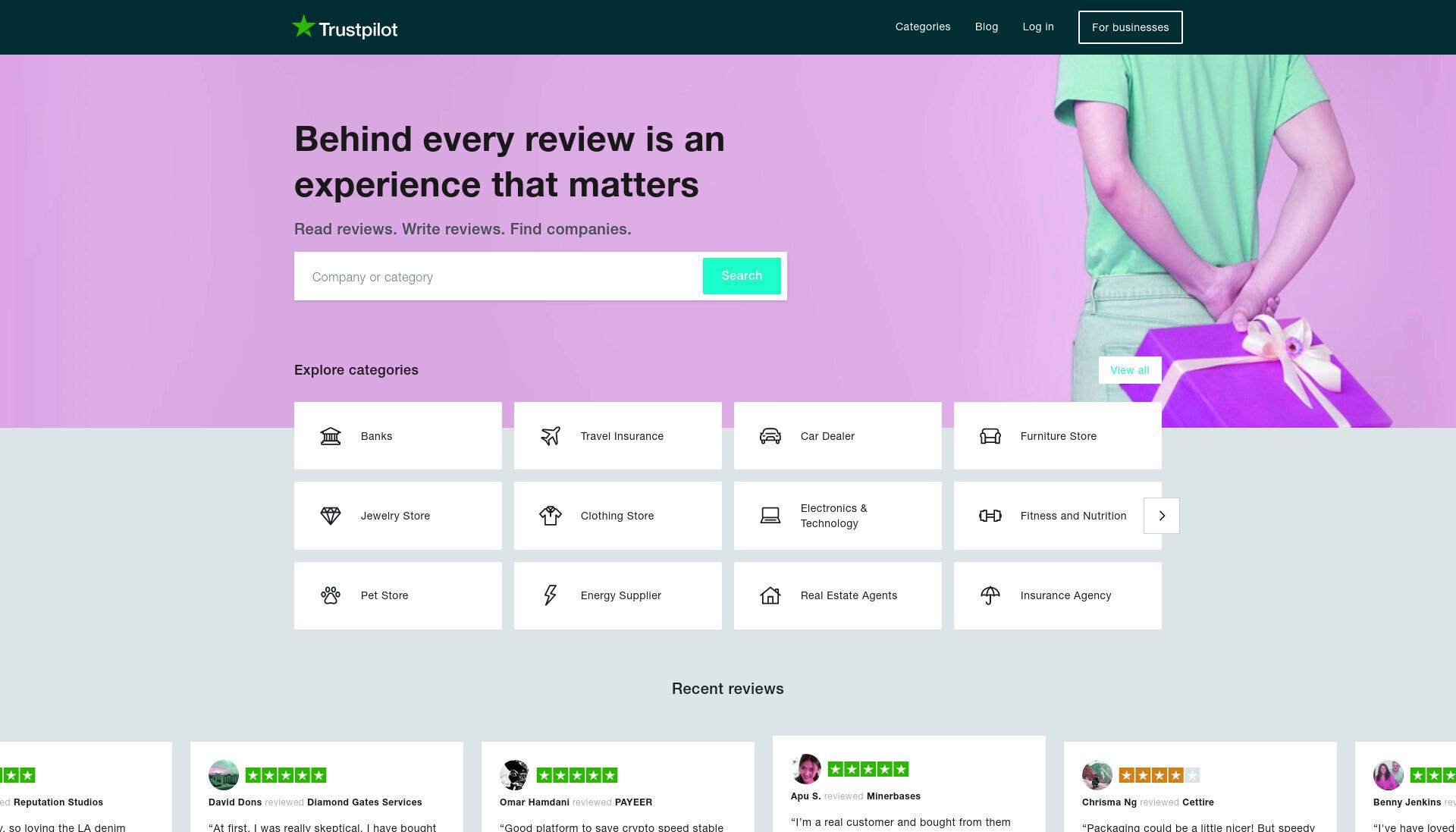Open the Furniture Store category label
1456x832 pixels.
point(1059,436)
